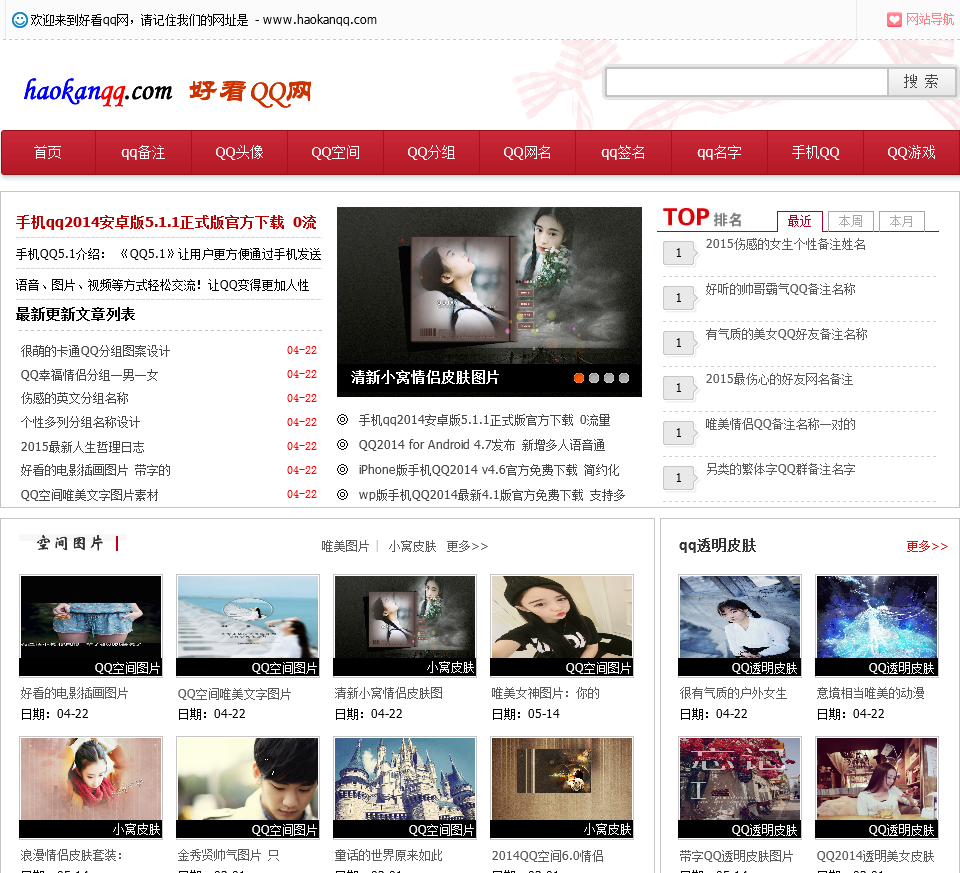This screenshot has height=873, width=960.
Task: Open article 个性多列分组名称设计
Action: (80, 422)
